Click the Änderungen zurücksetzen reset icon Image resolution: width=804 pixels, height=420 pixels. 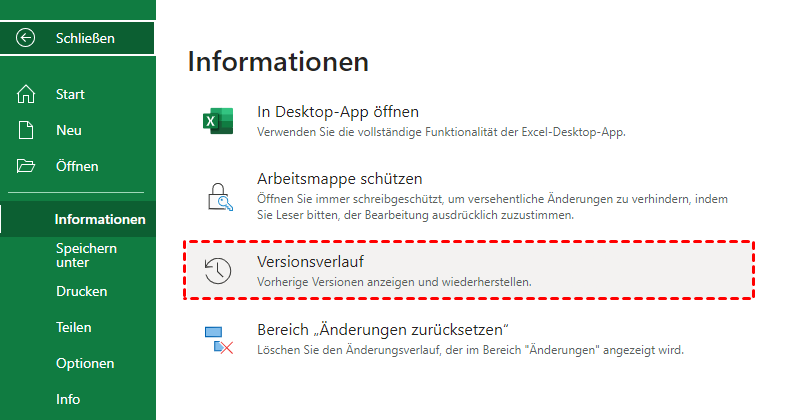(218, 339)
